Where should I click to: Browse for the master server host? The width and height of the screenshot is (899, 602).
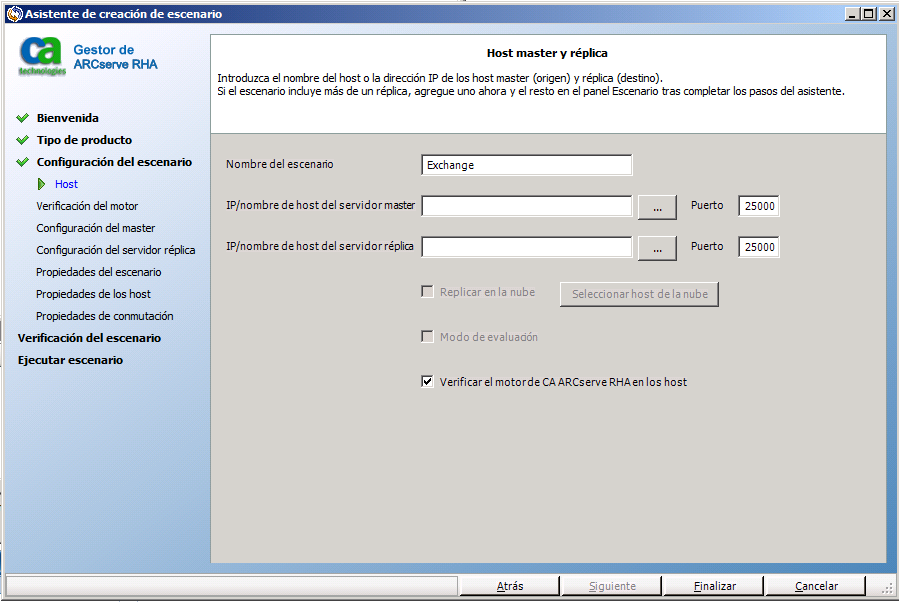(657, 208)
